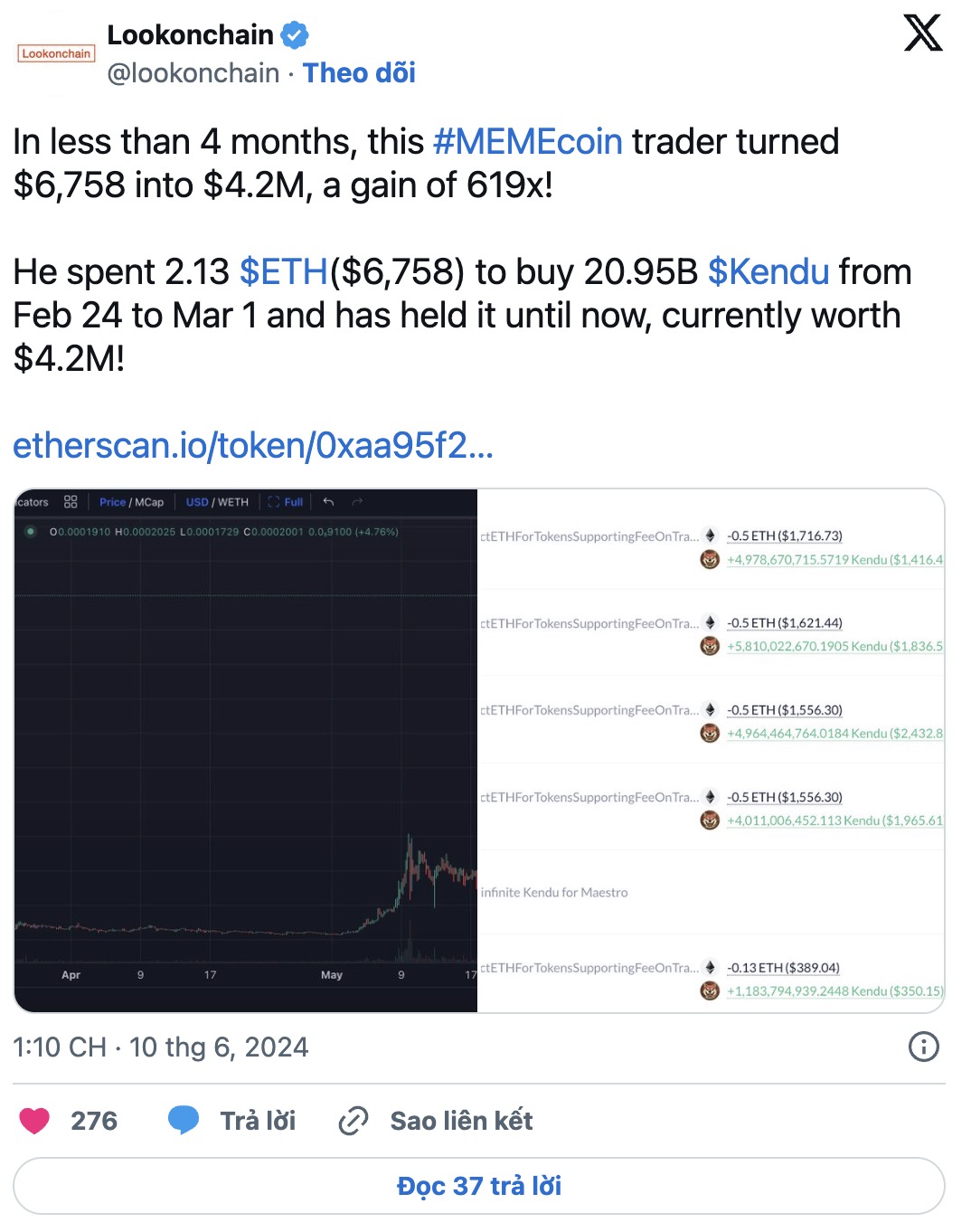Switch chart denomination to WETH
Image resolution: width=971 pixels, height=1232 pixels.
coord(233,502)
